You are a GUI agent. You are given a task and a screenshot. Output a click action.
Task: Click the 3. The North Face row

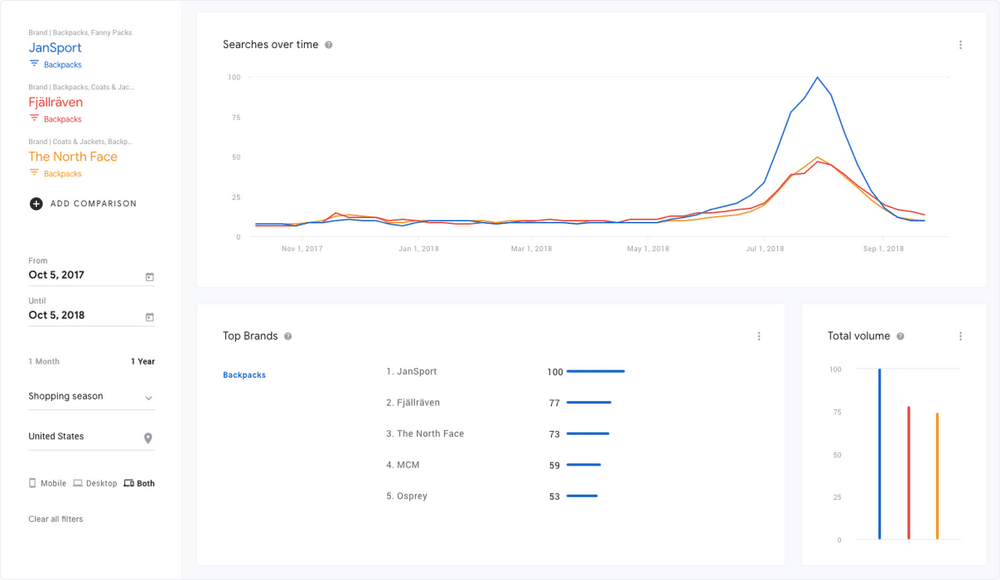coord(497,434)
